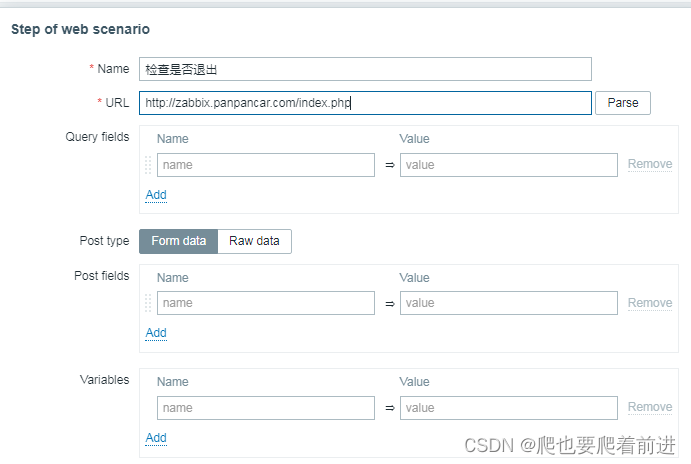This screenshot has height=464, width=691.
Task: Remove the Variables row
Action: point(650,407)
